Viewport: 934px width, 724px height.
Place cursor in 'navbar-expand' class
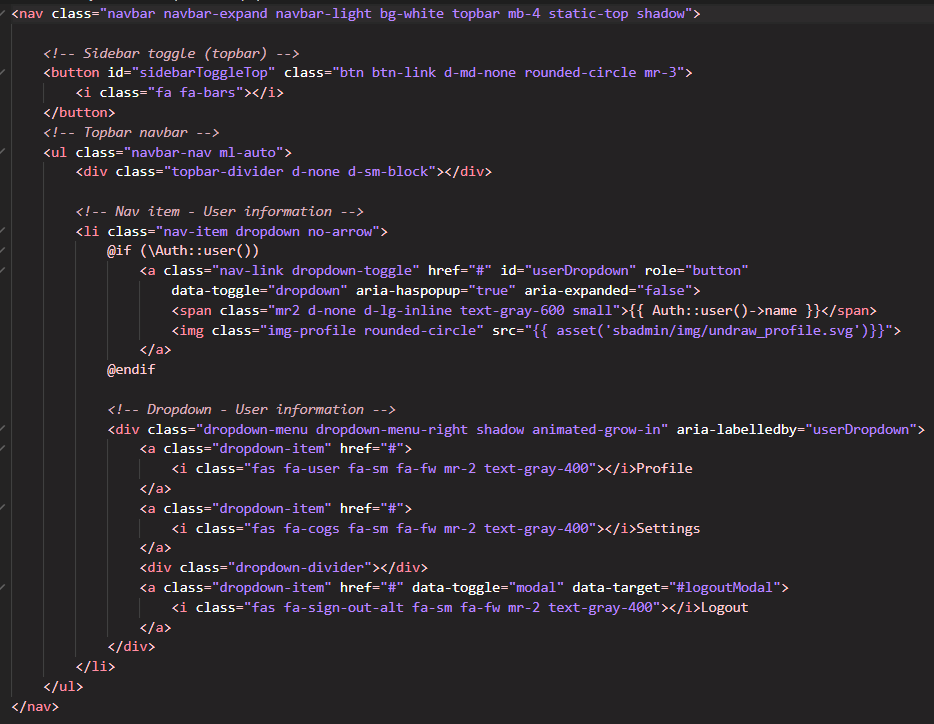click(x=216, y=13)
